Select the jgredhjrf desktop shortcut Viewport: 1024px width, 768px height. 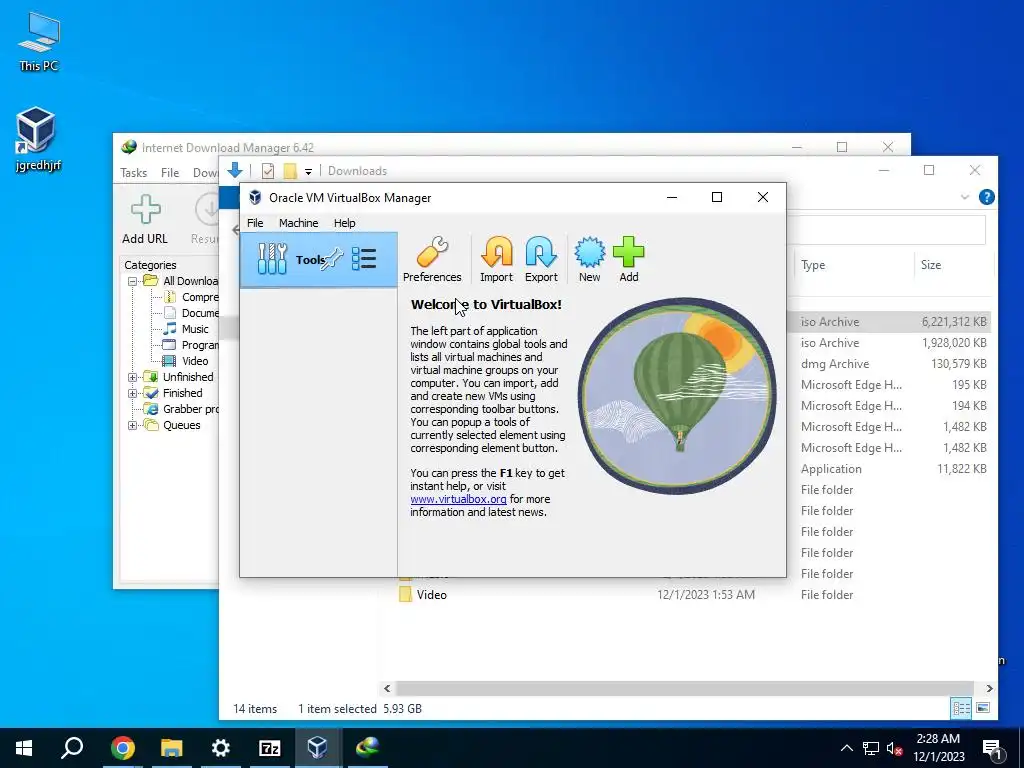point(38,139)
